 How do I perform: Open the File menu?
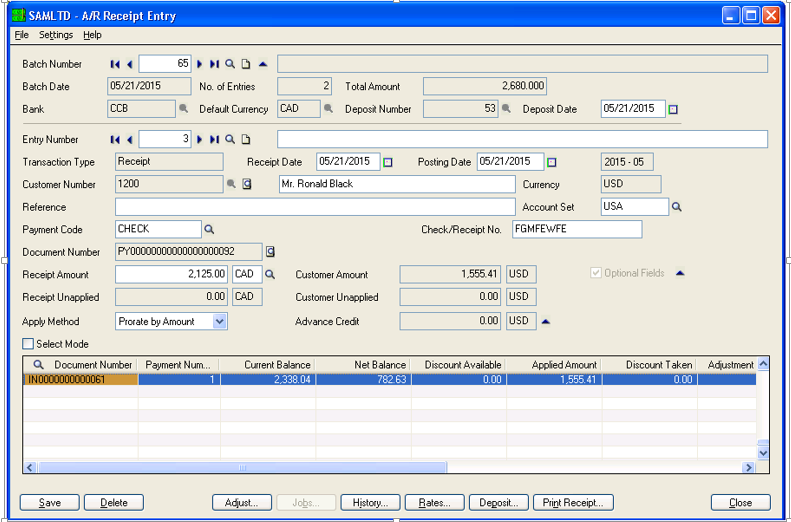[21, 35]
